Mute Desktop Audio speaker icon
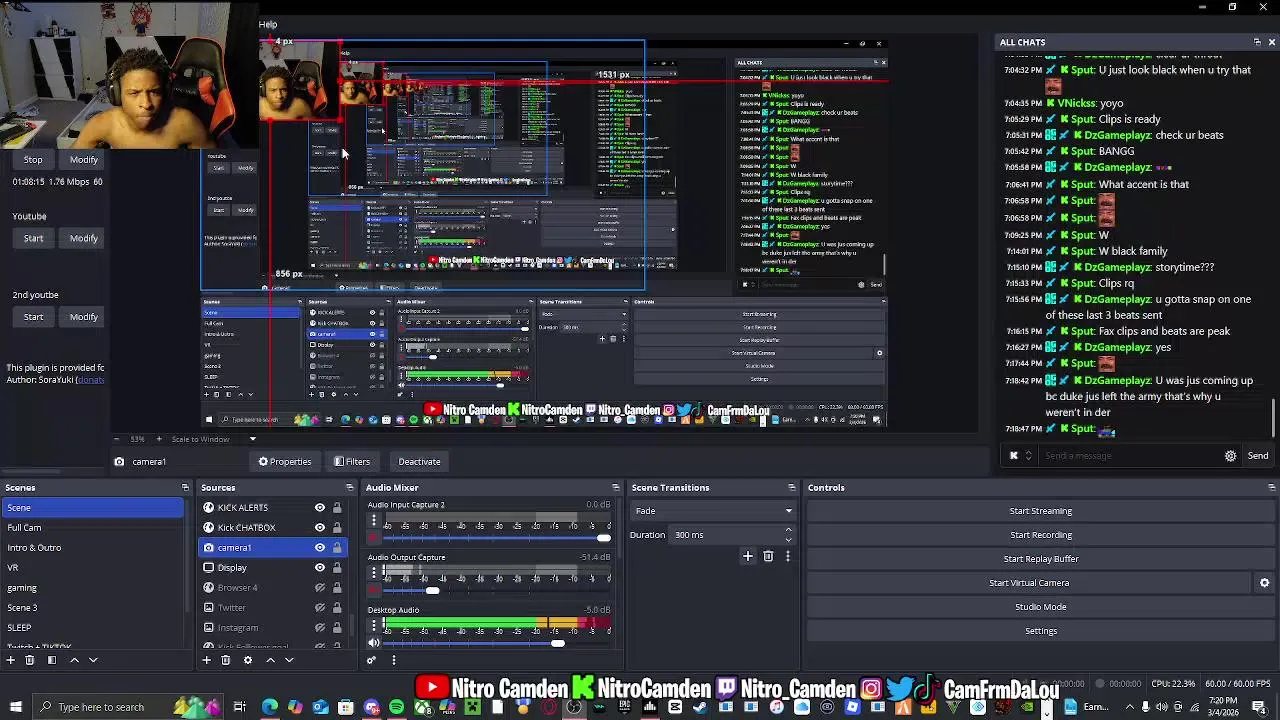This screenshot has height=720, width=1280. click(374, 643)
